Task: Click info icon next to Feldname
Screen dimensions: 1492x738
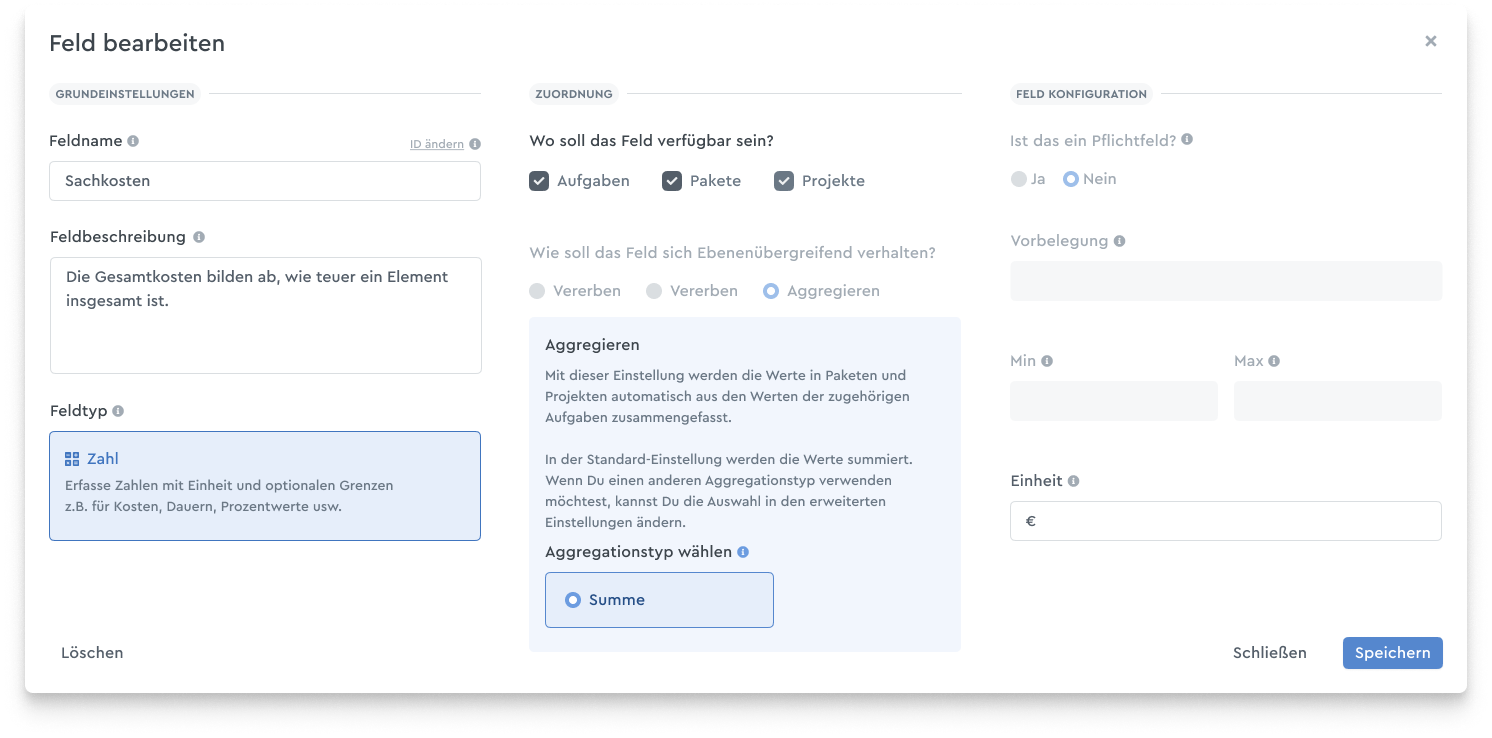Action: click(133, 141)
